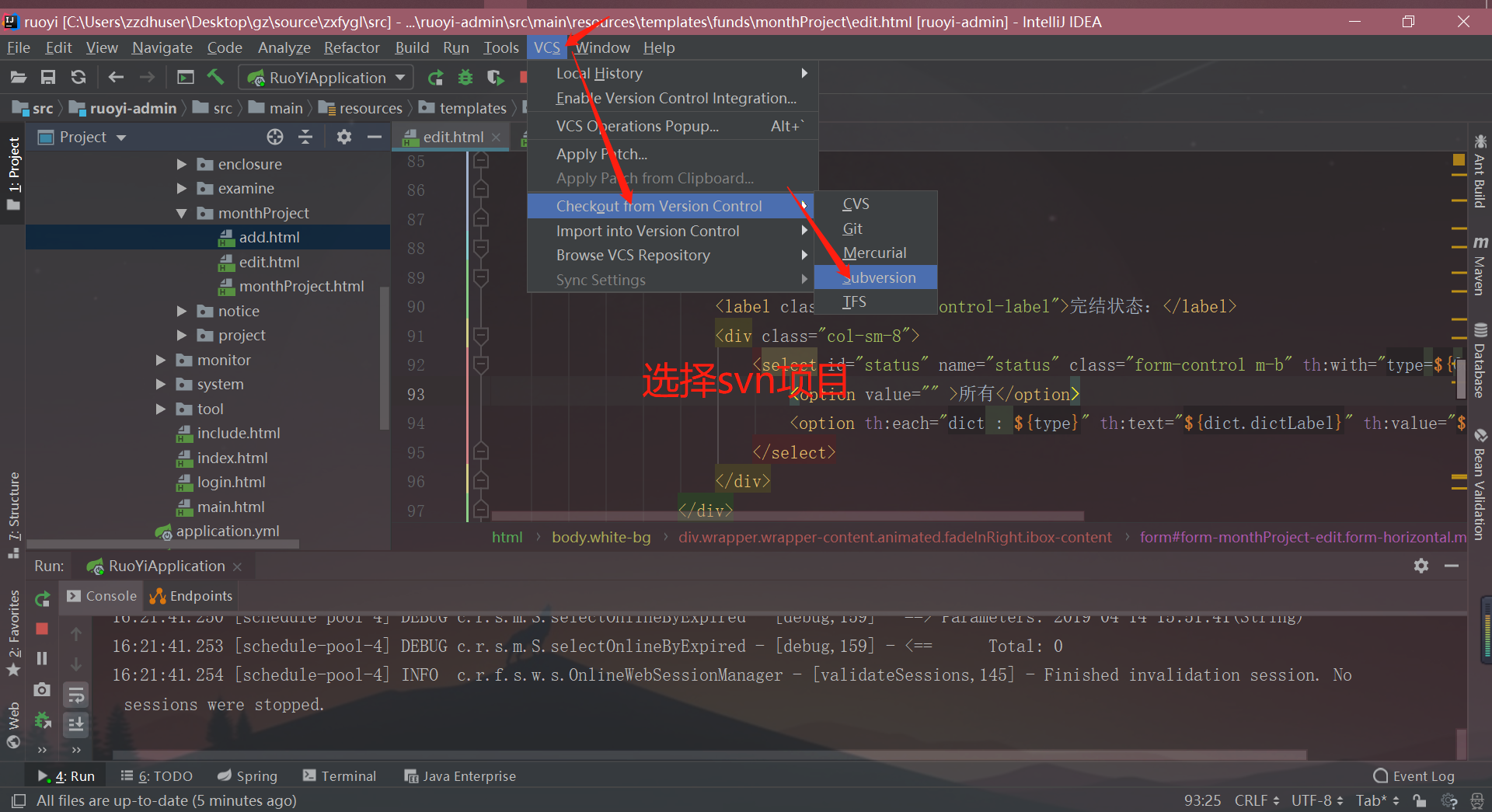The image size is (1492, 812).
Task: Open the Event Log
Action: (x=1422, y=775)
